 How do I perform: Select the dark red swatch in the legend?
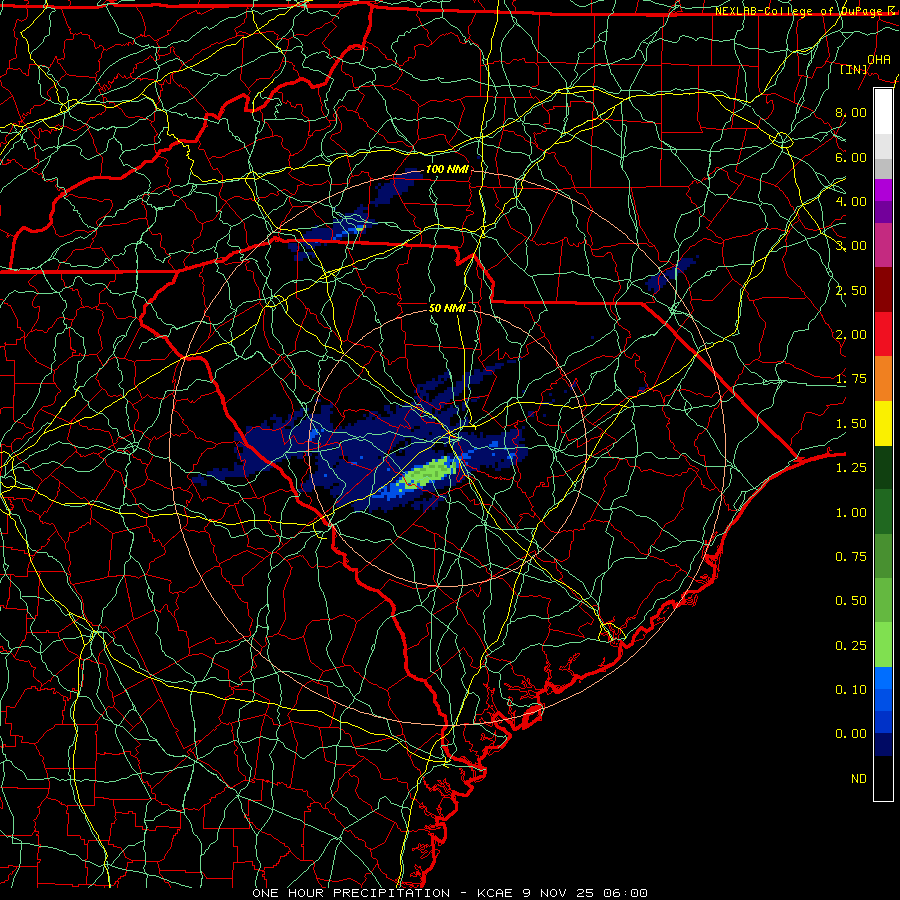click(x=883, y=290)
